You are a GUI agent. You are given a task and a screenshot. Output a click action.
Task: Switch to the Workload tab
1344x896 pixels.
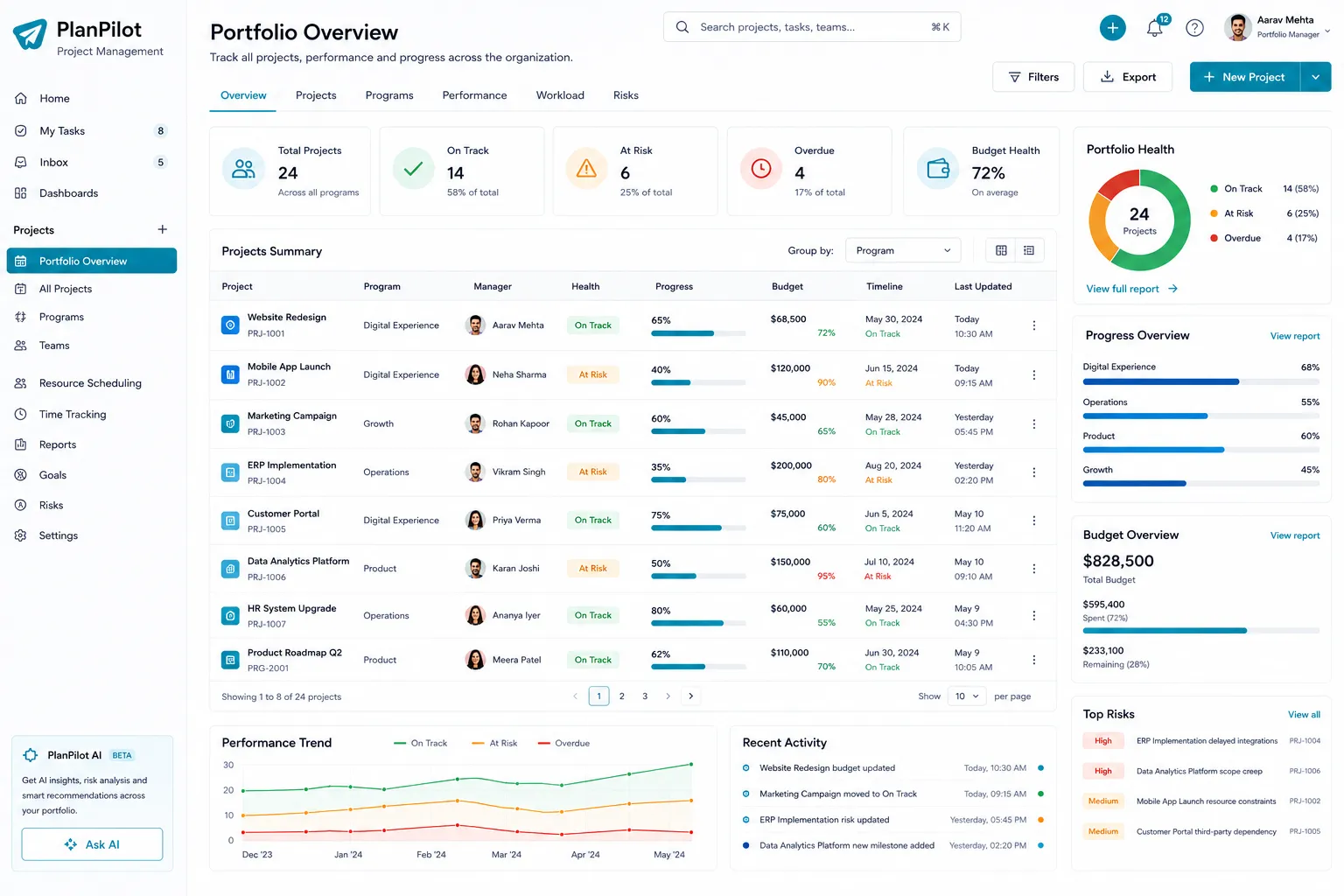coord(560,95)
